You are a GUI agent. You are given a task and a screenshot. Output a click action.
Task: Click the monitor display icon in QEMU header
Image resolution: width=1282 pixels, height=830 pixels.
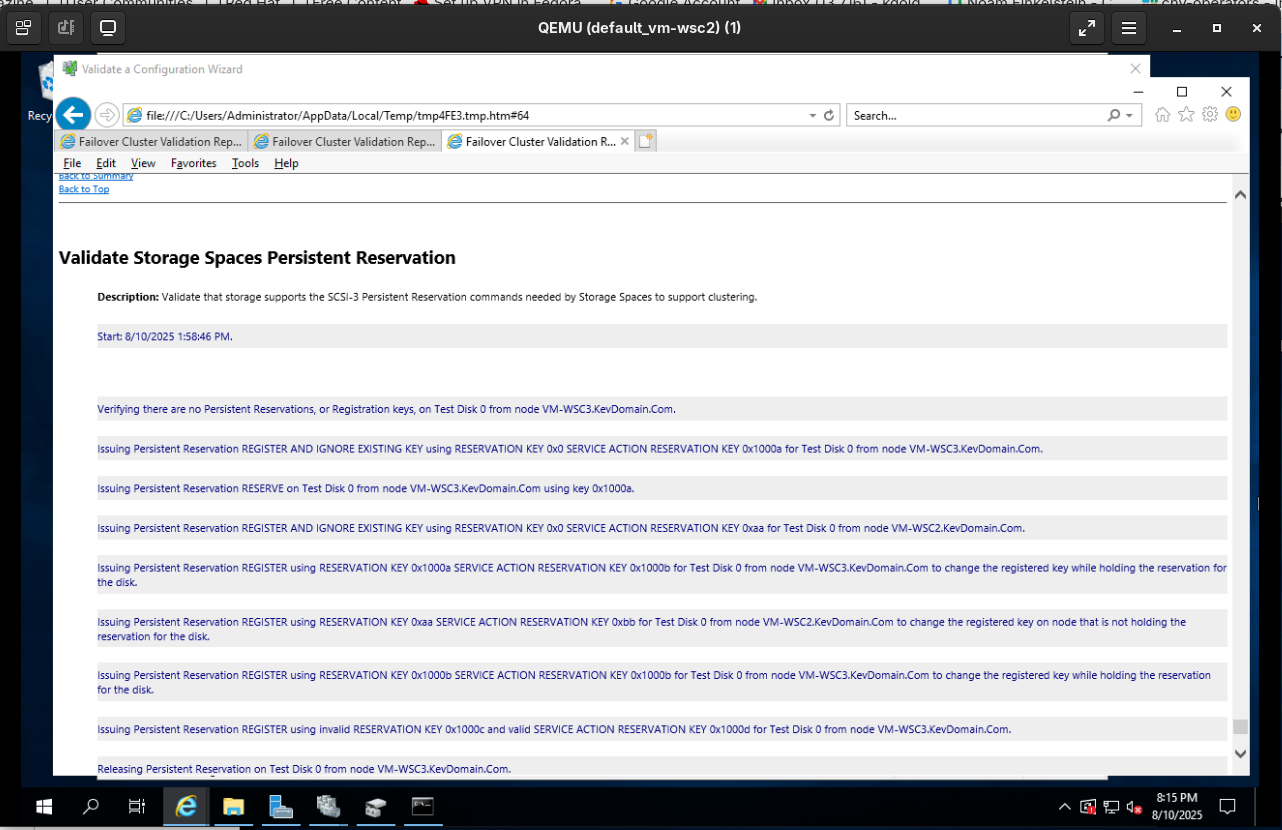click(108, 28)
